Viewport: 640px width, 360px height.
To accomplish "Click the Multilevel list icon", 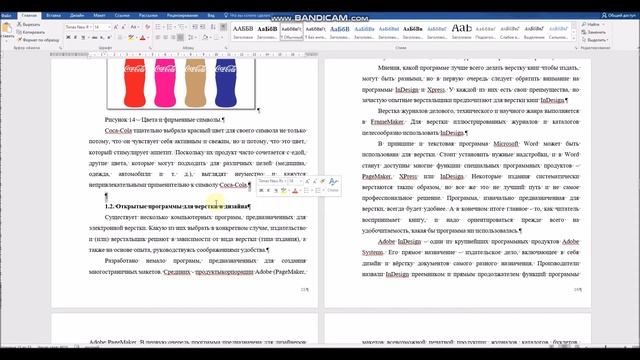I will [x=182, y=27].
